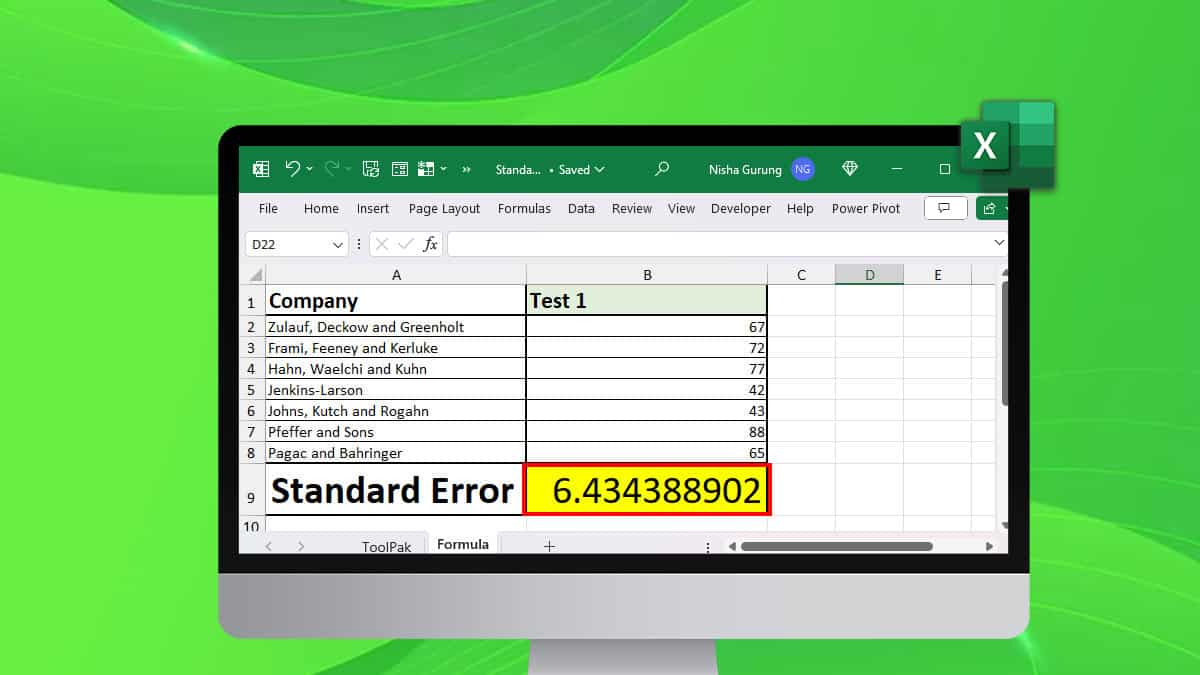This screenshot has height=675, width=1200.
Task: Open the Comments panel
Action: point(944,207)
